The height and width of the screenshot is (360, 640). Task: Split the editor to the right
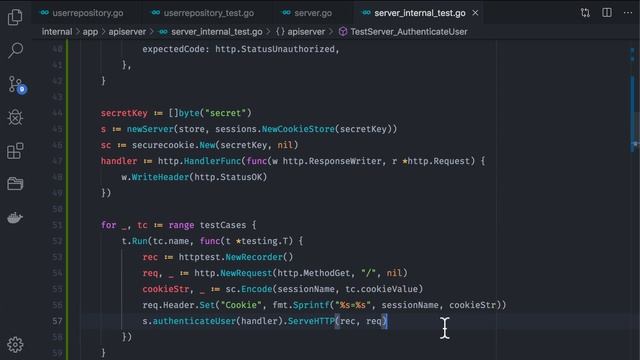607,13
